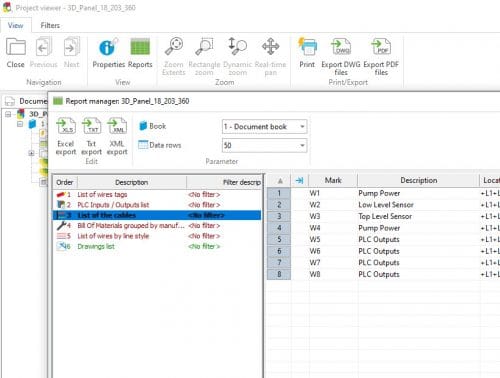Select 'Bill Of Materials grouped by manuf...' report
This screenshot has height=378, width=500.
(x=131, y=226)
